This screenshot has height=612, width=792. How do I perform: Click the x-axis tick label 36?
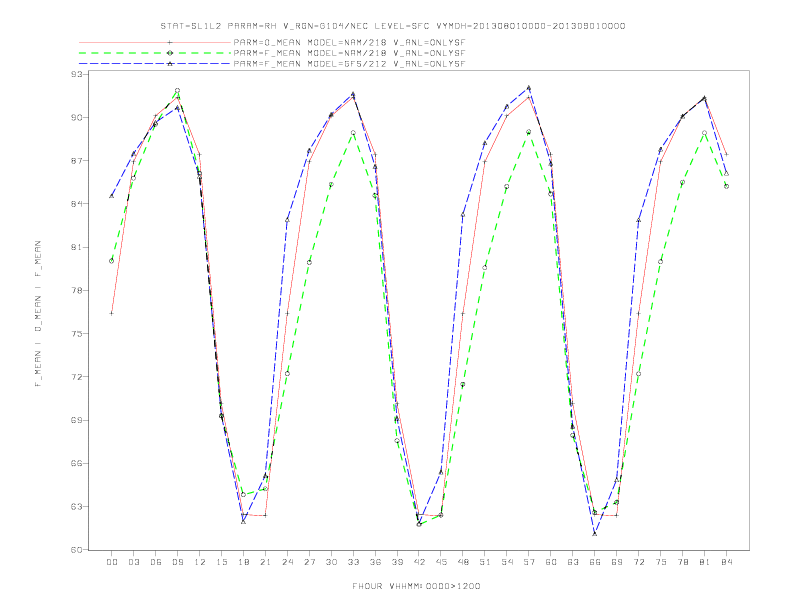375,562
